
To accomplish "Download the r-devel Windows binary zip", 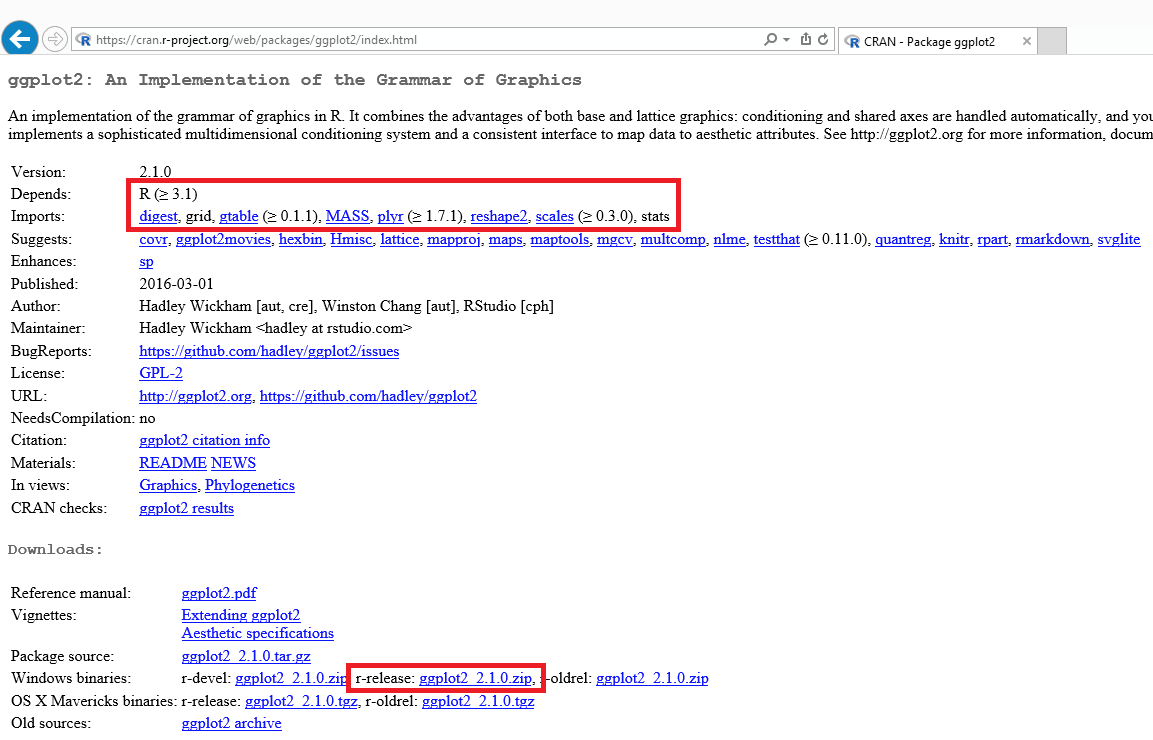I will 291,678.
